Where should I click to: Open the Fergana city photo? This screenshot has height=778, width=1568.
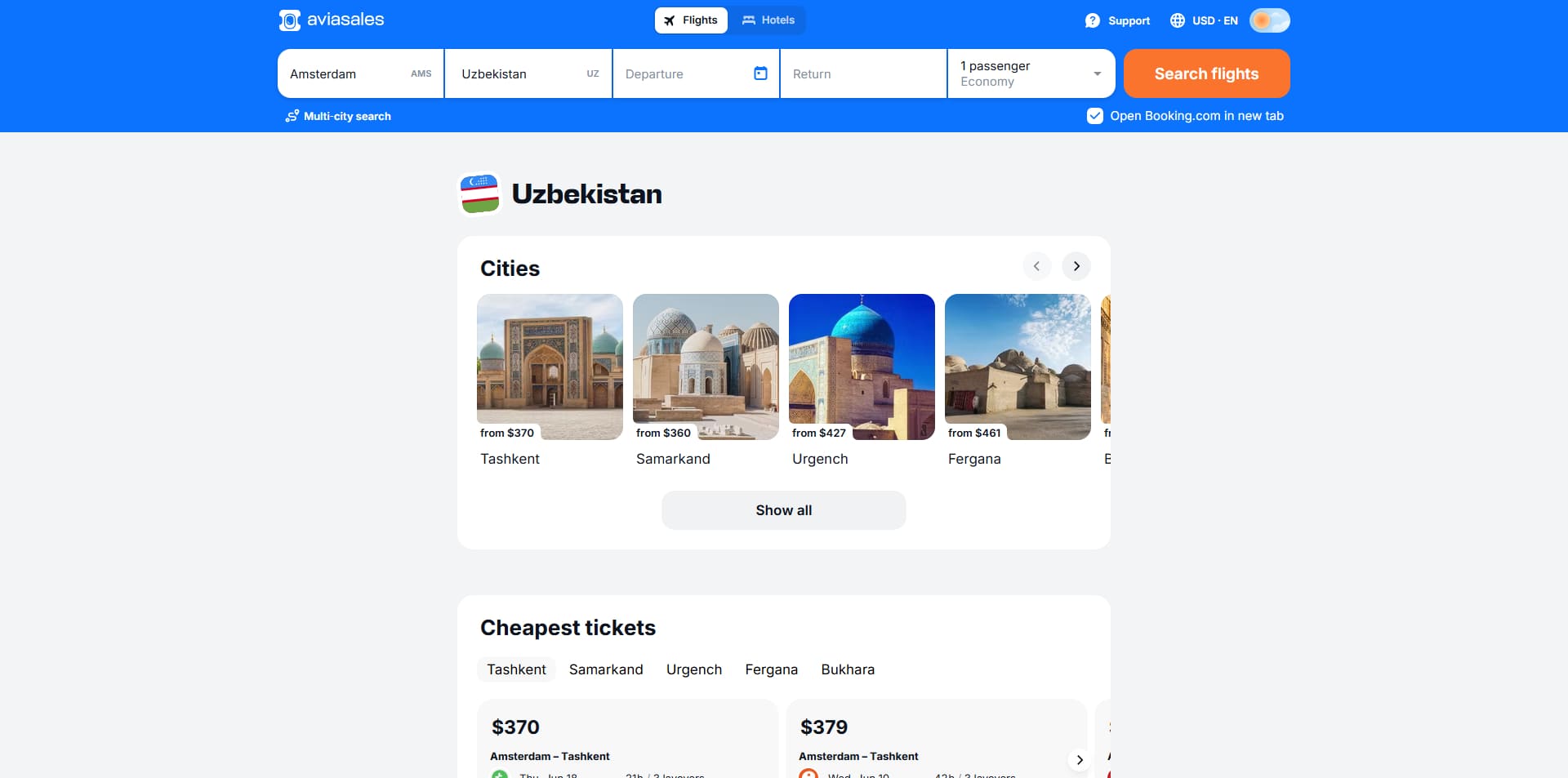pyautogui.click(x=1018, y=367)
